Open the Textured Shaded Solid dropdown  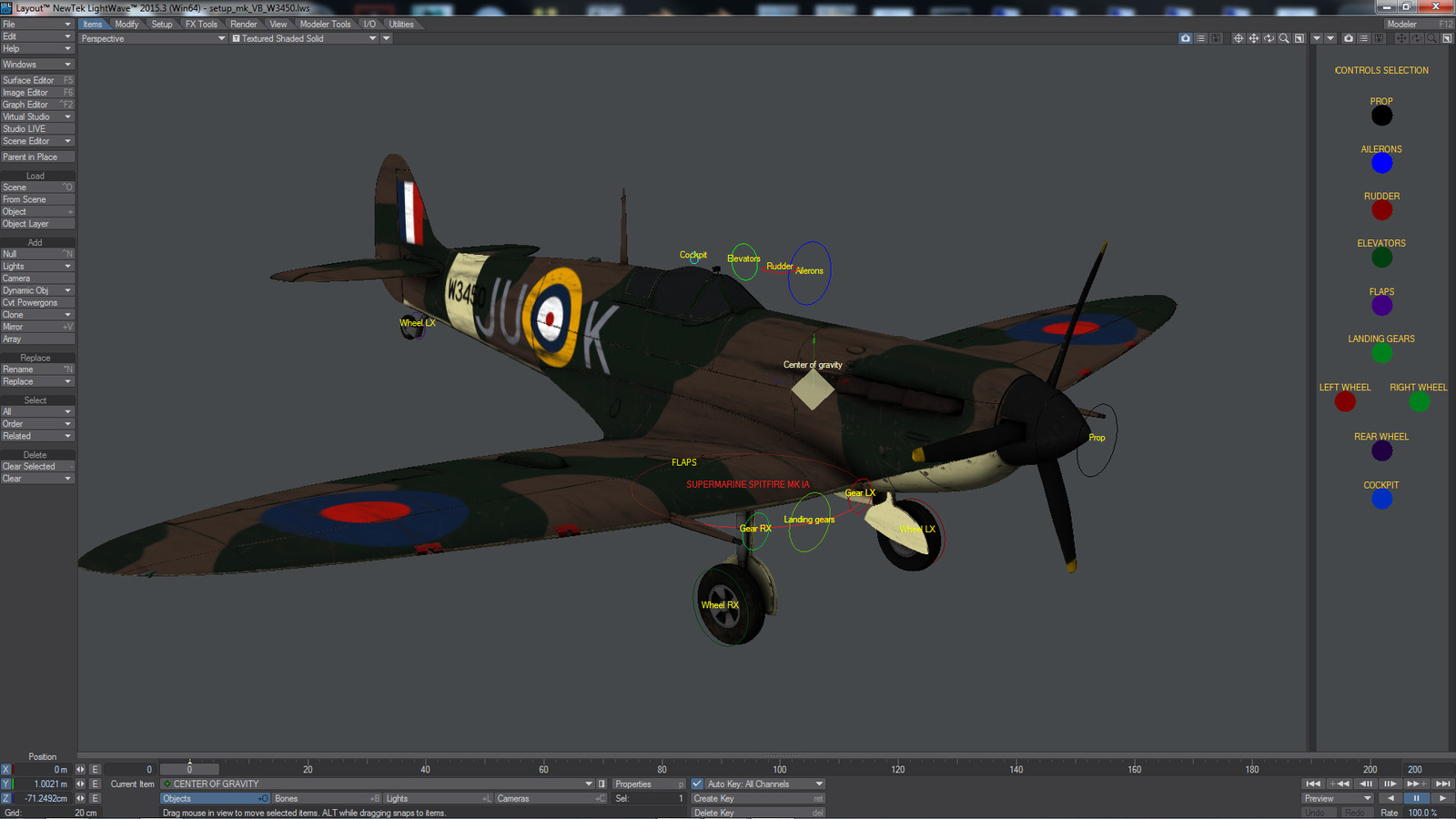pyautogui.click(x=304, y=38)
